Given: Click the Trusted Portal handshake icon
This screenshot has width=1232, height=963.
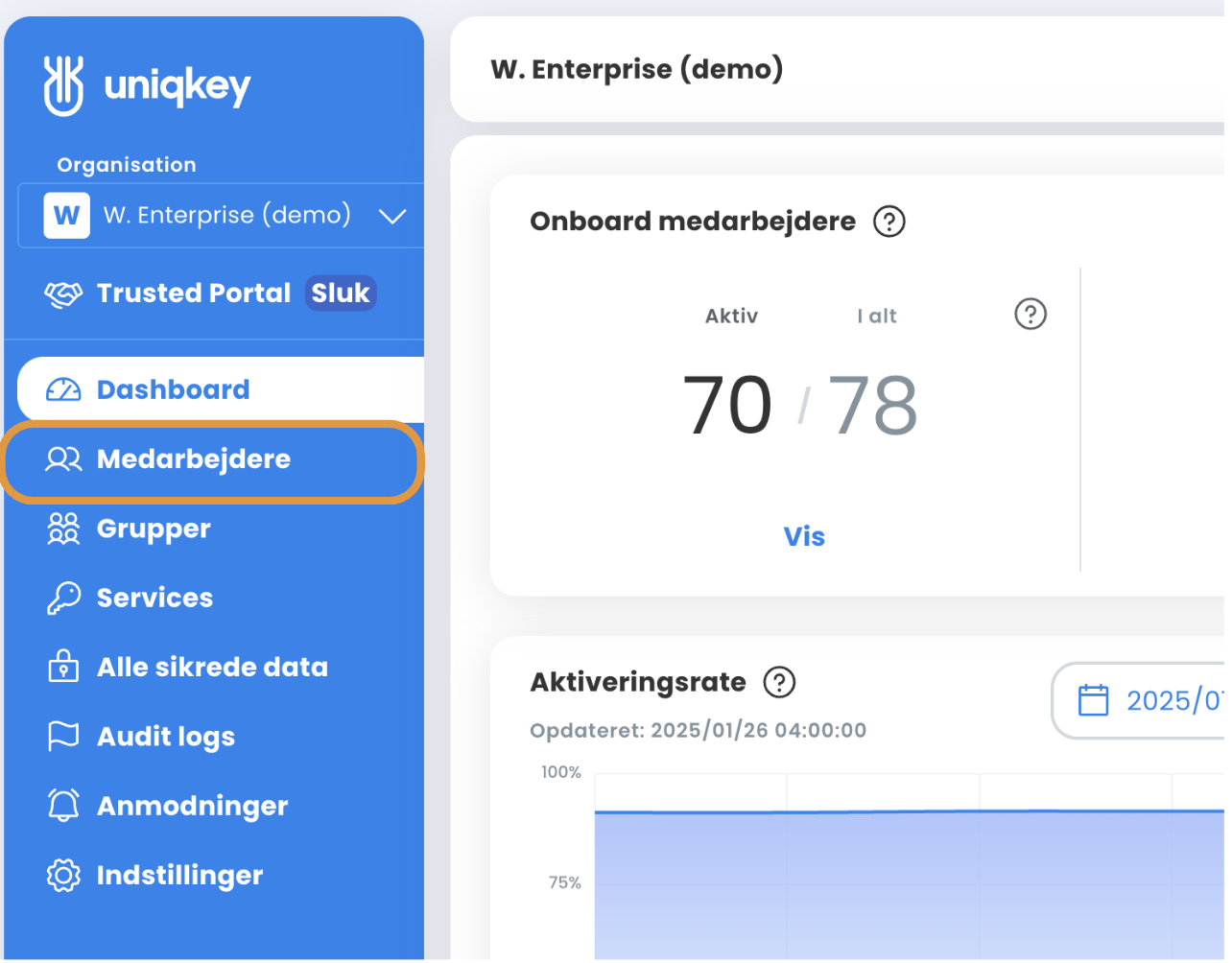Looking at the screenshot, I should tap(63, 294).
